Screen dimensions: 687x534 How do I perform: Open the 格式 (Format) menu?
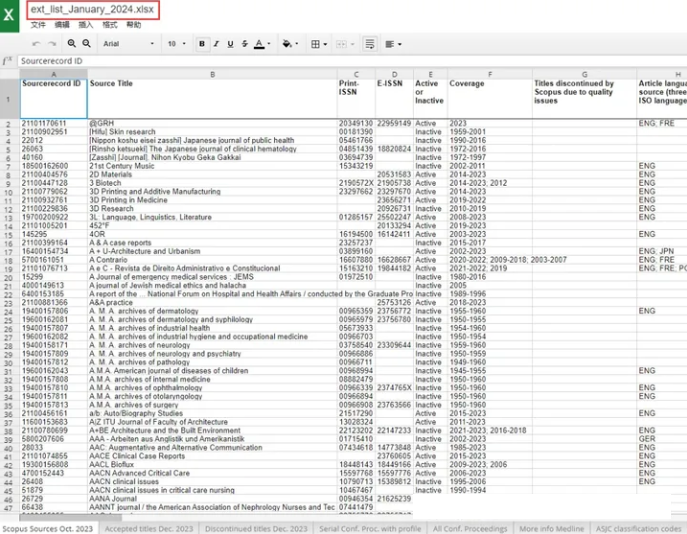pyautogui.click(x=110, y=25)
